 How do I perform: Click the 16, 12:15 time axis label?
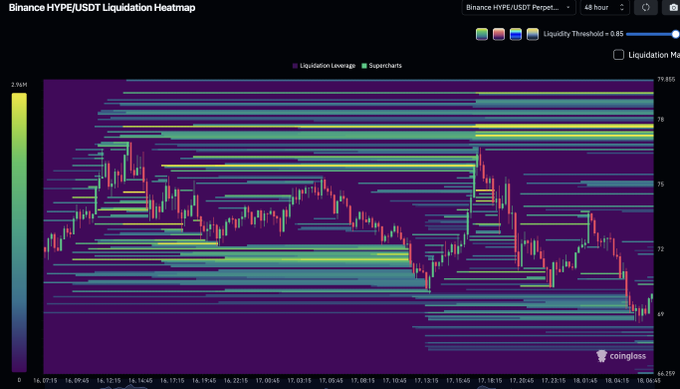coord(108,381)
